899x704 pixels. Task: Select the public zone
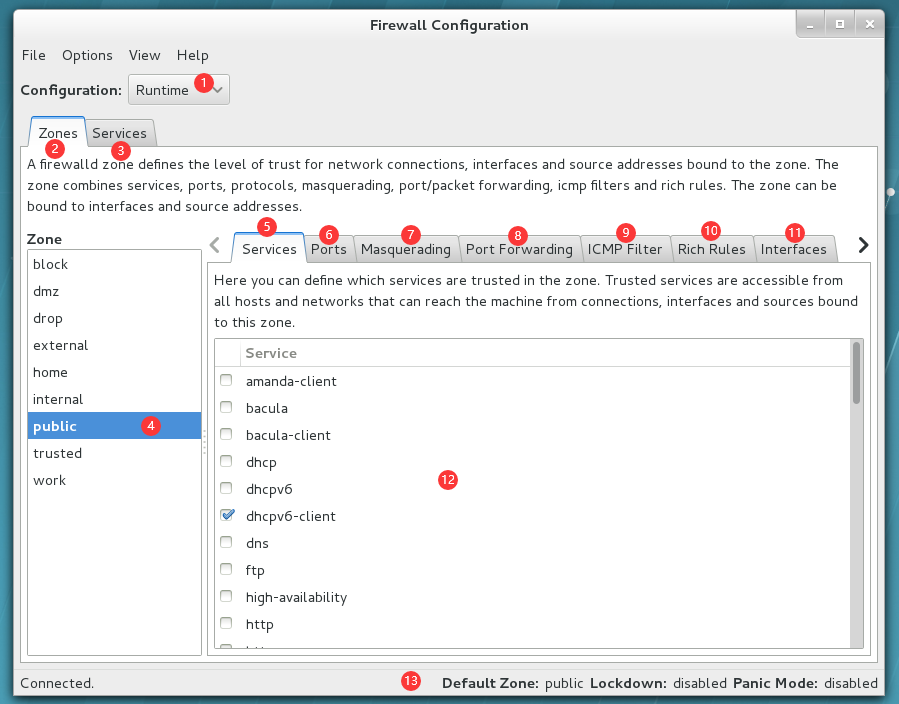coord(114,426)
